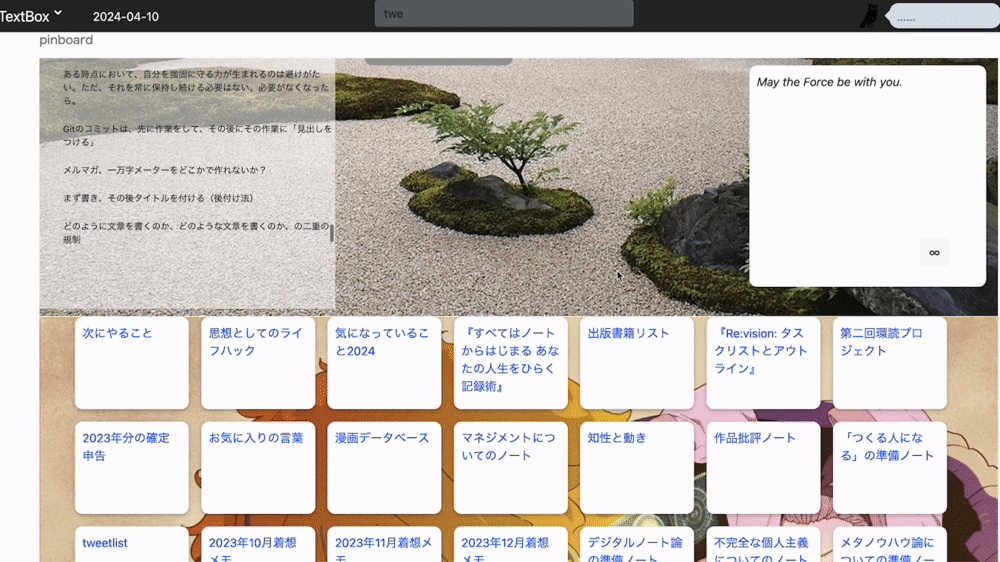The width and height of the screenshot is (1000, 562).
Task: Open the 第二回環読プロジェクト card
Action: (890, 363)
